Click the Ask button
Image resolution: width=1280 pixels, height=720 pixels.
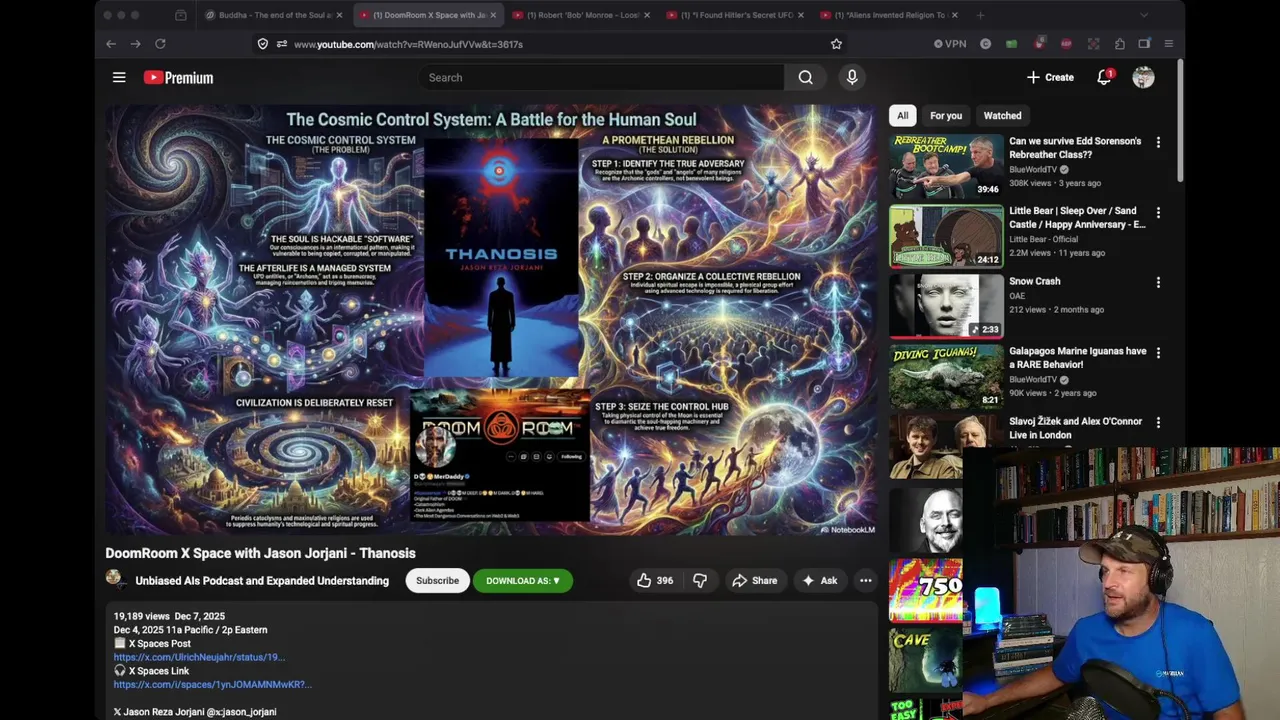point(819,580)
